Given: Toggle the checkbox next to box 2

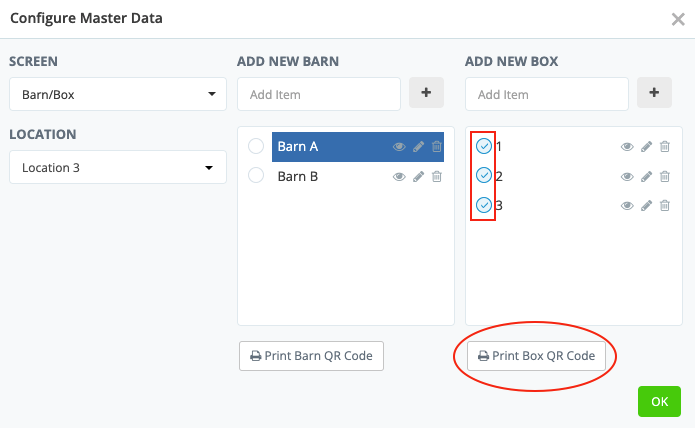Looking at the screenshot, I should tap(484, 176).
